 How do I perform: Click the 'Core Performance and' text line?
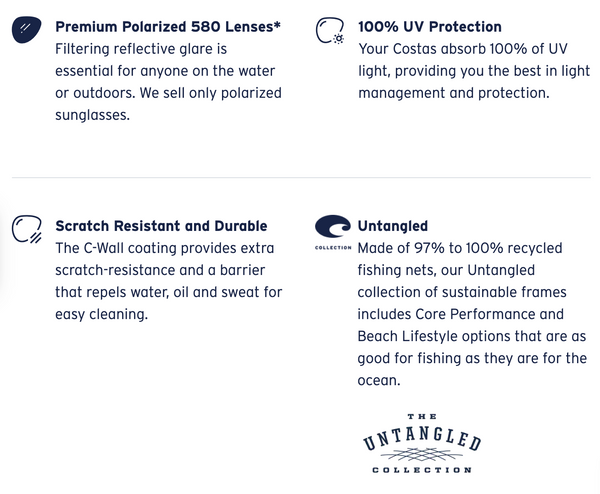[470, 314]
